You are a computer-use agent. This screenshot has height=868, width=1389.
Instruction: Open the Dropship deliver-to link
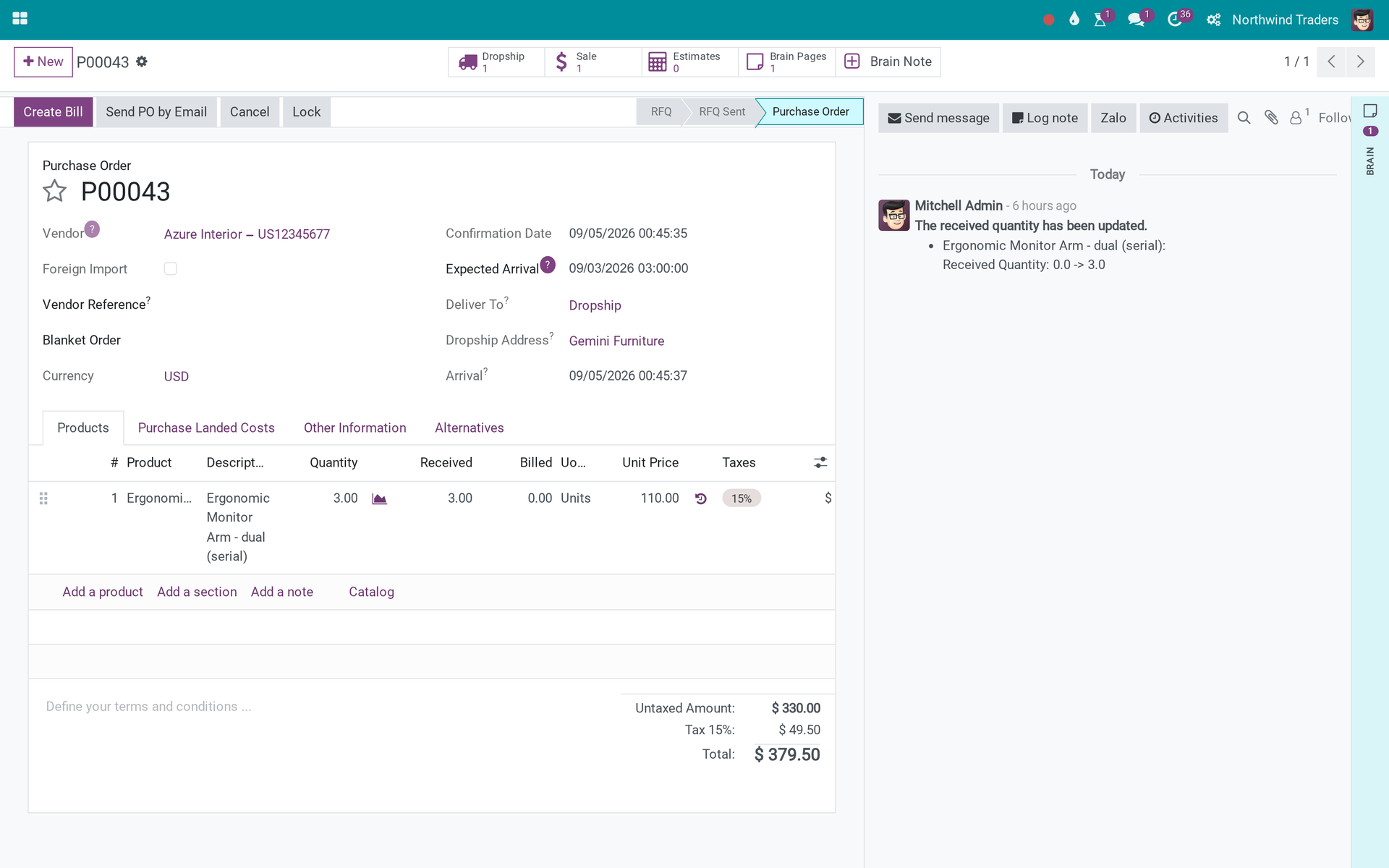[x=595, y=305]
